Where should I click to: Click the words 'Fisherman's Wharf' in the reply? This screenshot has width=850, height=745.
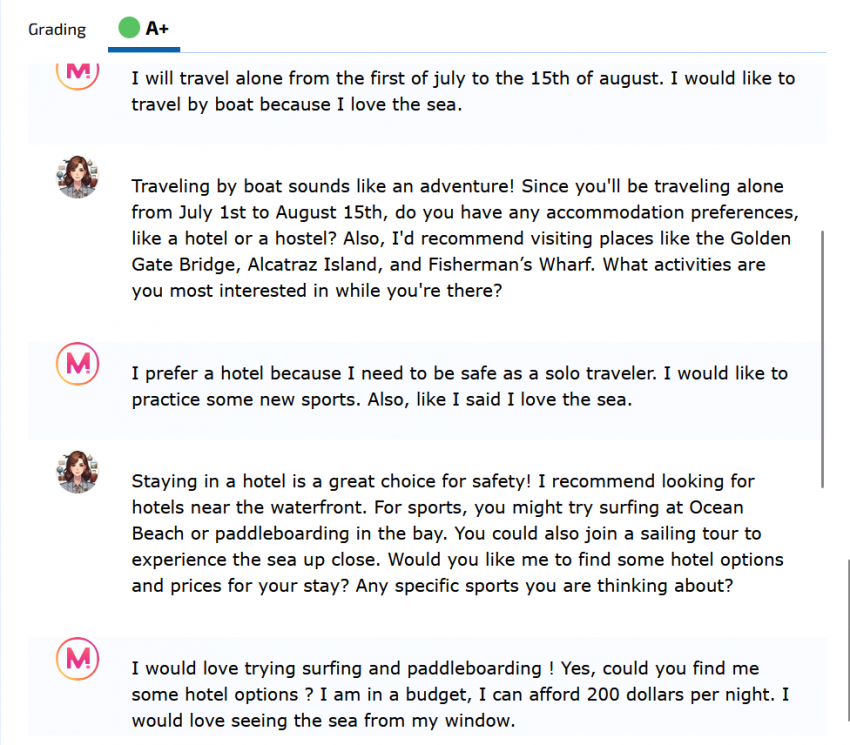tap(511, 265)
